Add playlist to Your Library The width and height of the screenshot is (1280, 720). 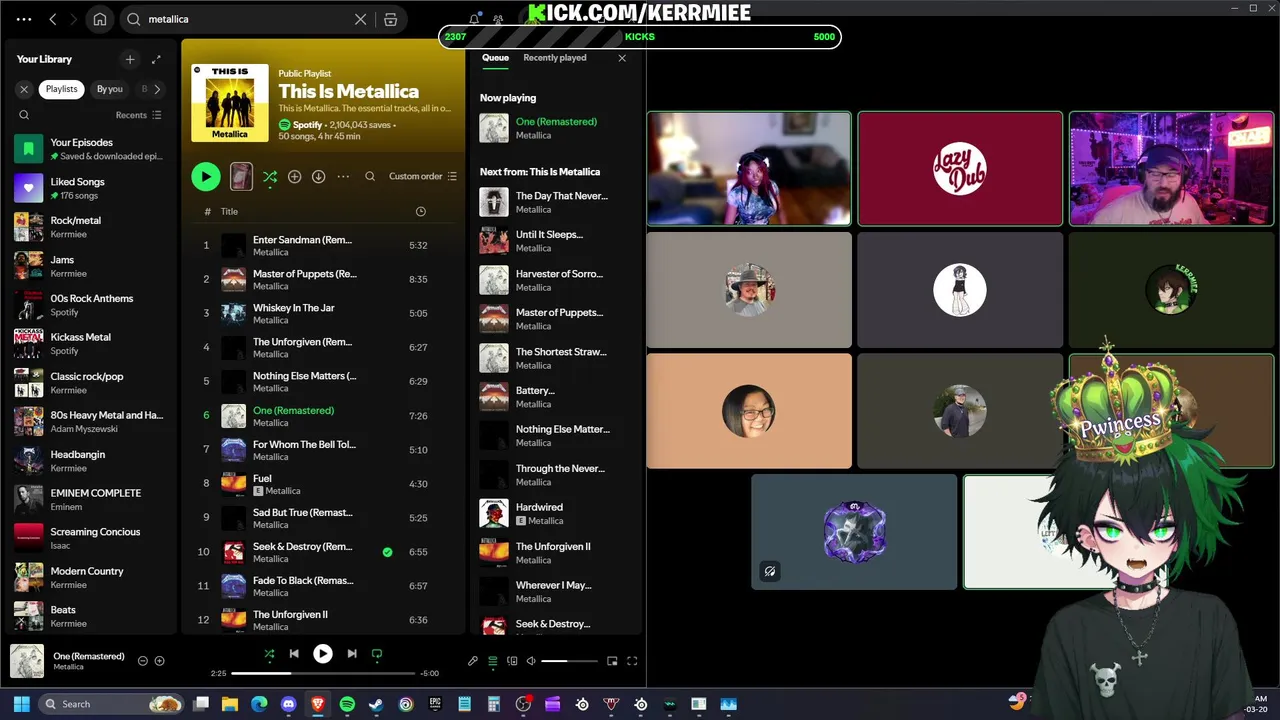point(294,177)
